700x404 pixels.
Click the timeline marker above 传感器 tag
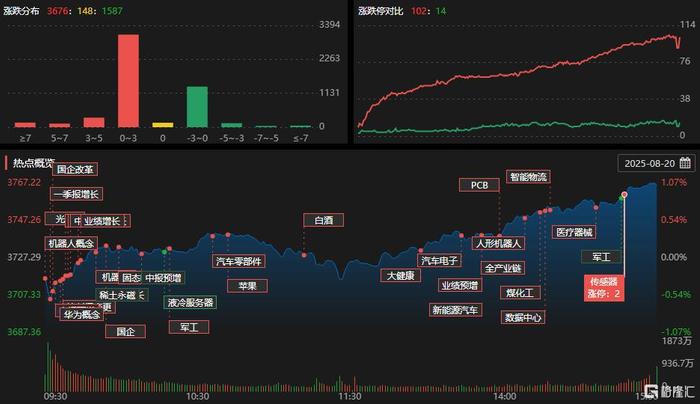tap(624, 195)
